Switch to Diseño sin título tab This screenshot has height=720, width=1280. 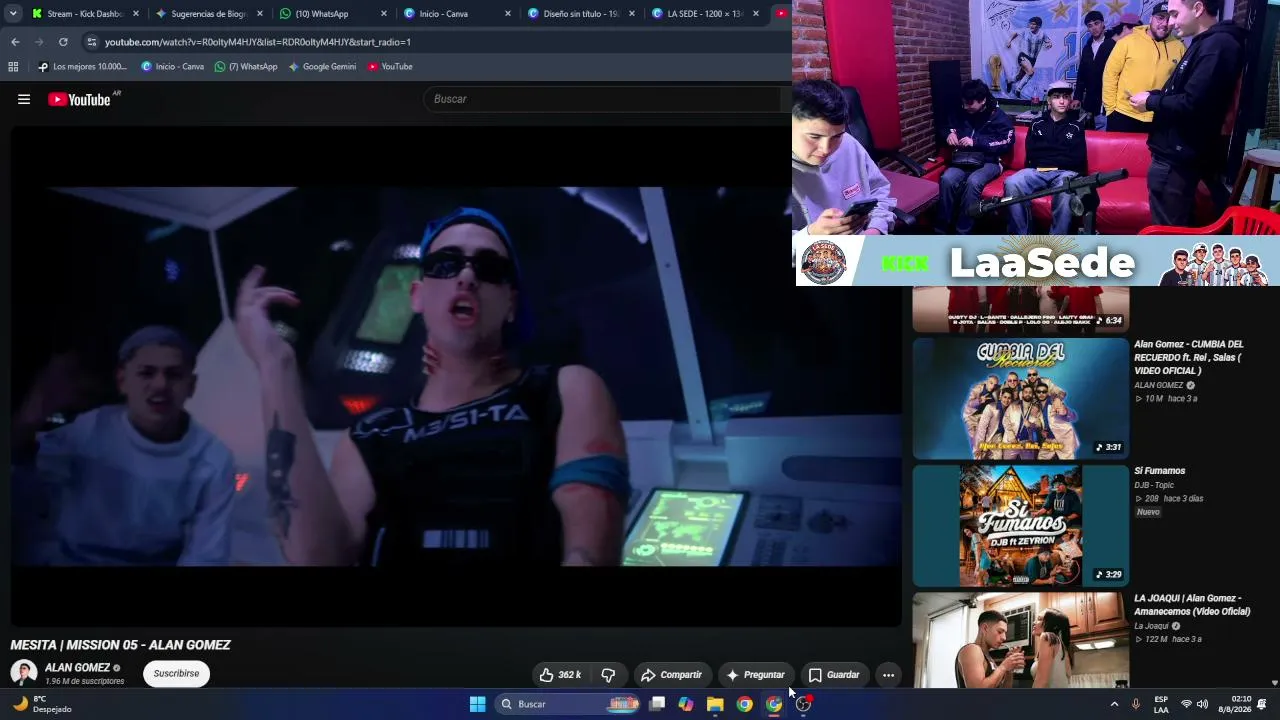581,14
